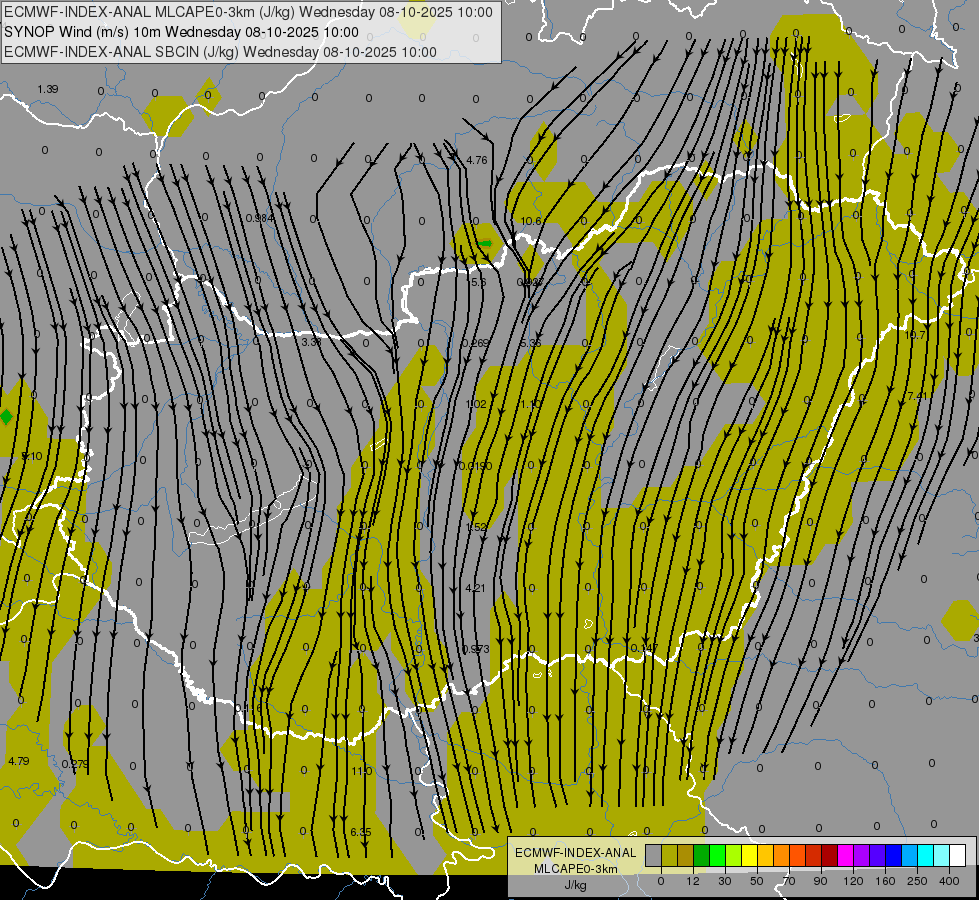Click the map value '3.38'

coord(311,342)
